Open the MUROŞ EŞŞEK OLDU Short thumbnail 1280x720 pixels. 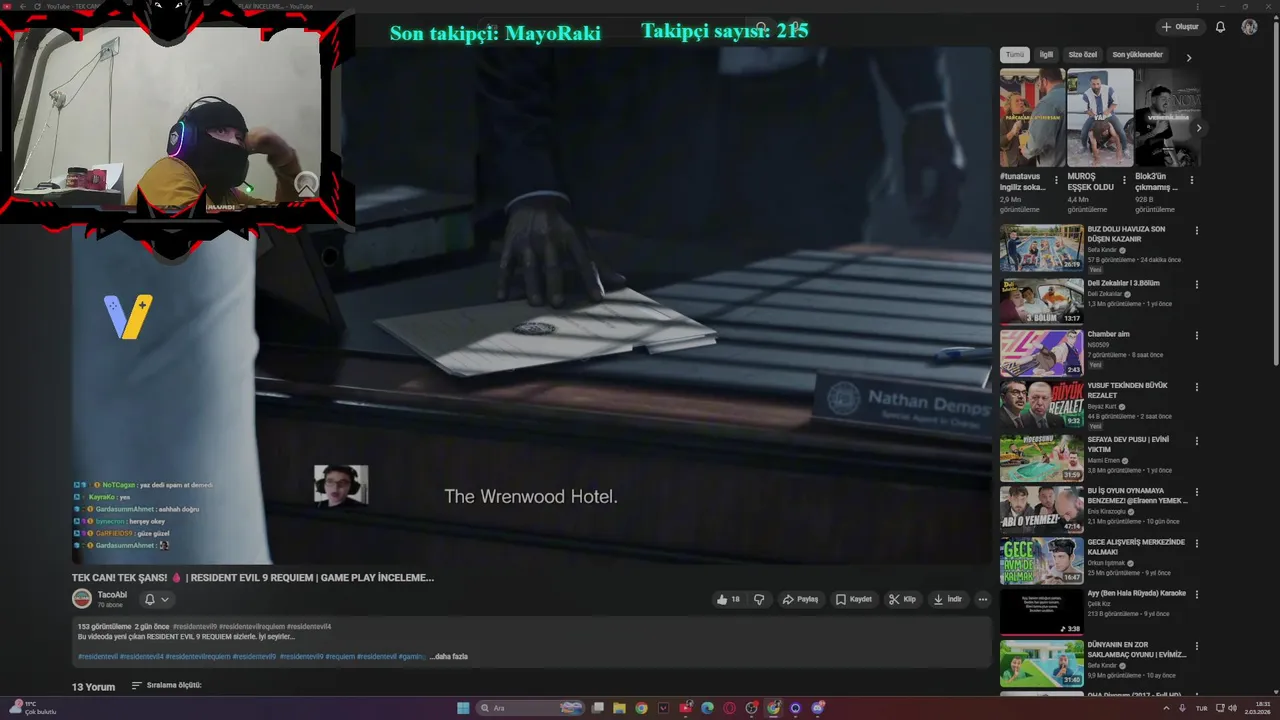(x=1100, y=117)
